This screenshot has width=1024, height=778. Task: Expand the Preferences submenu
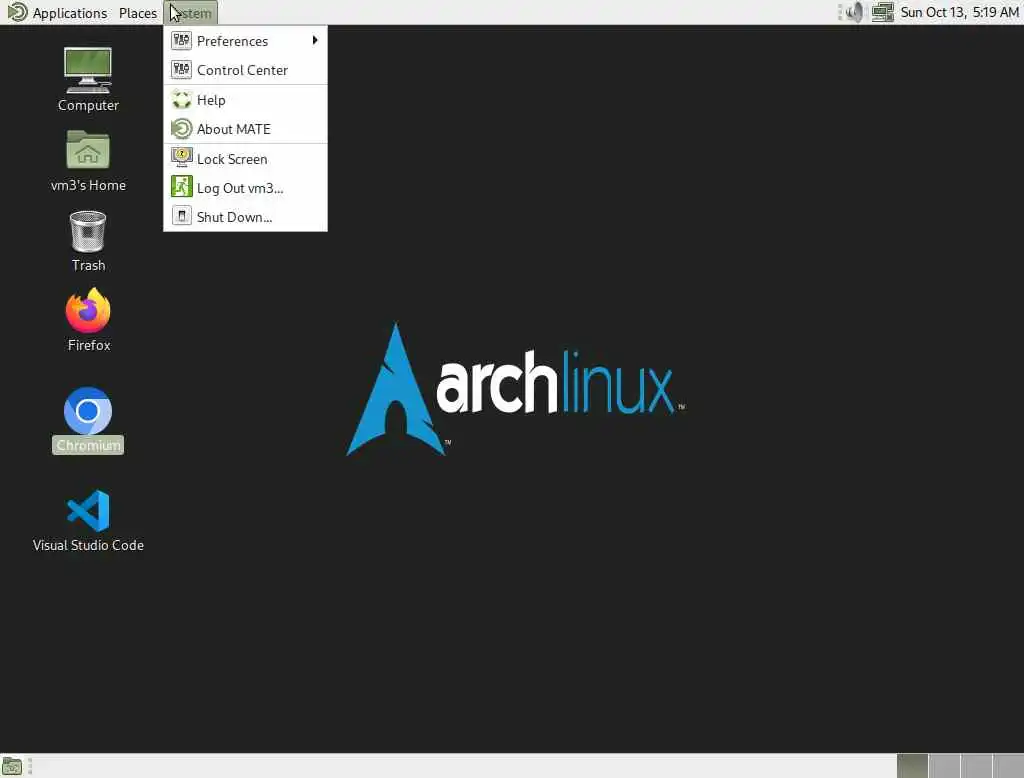(245, 41)
